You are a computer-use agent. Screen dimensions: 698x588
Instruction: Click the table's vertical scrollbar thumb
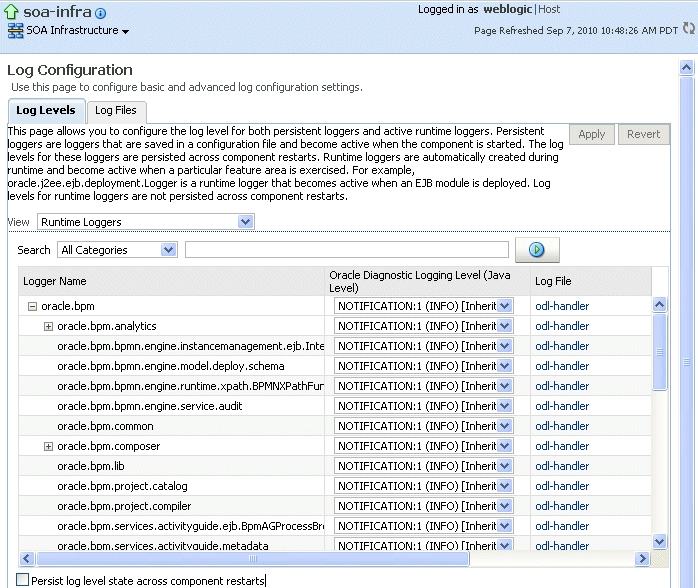(x=659, y=352)
